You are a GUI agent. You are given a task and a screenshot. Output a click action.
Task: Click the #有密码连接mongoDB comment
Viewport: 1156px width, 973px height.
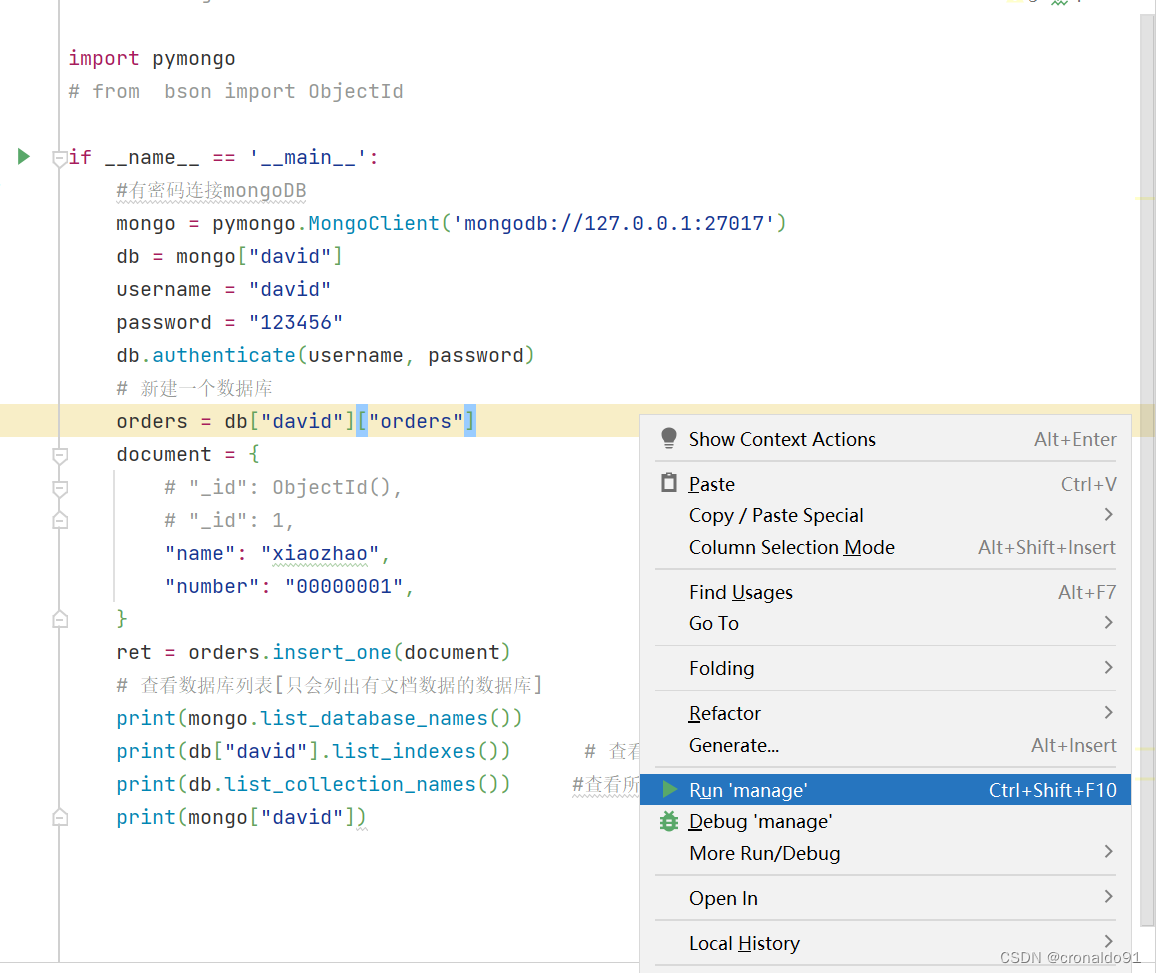211,190
